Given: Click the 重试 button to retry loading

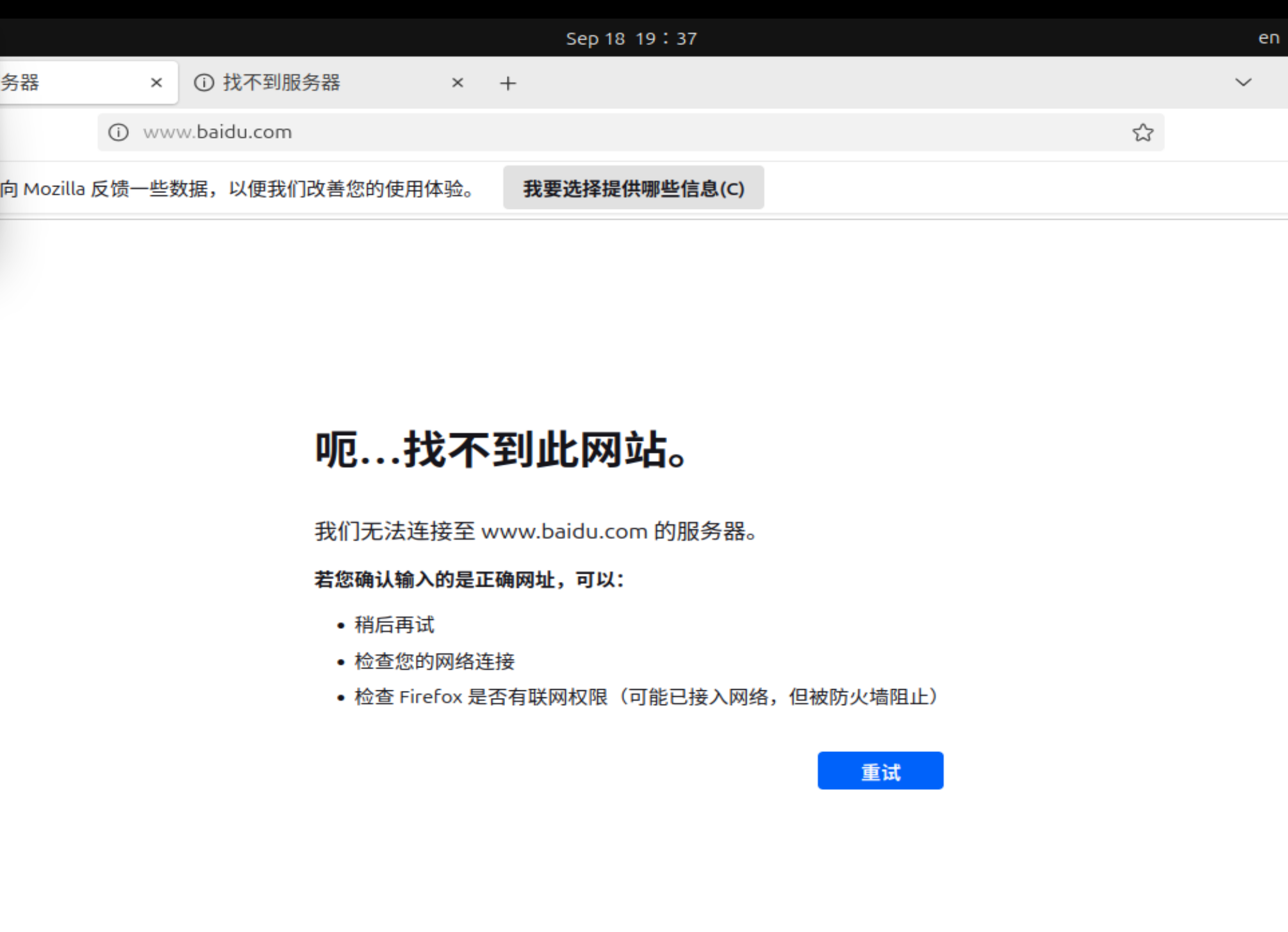Looking at the screenshot, I should (879, 770).
